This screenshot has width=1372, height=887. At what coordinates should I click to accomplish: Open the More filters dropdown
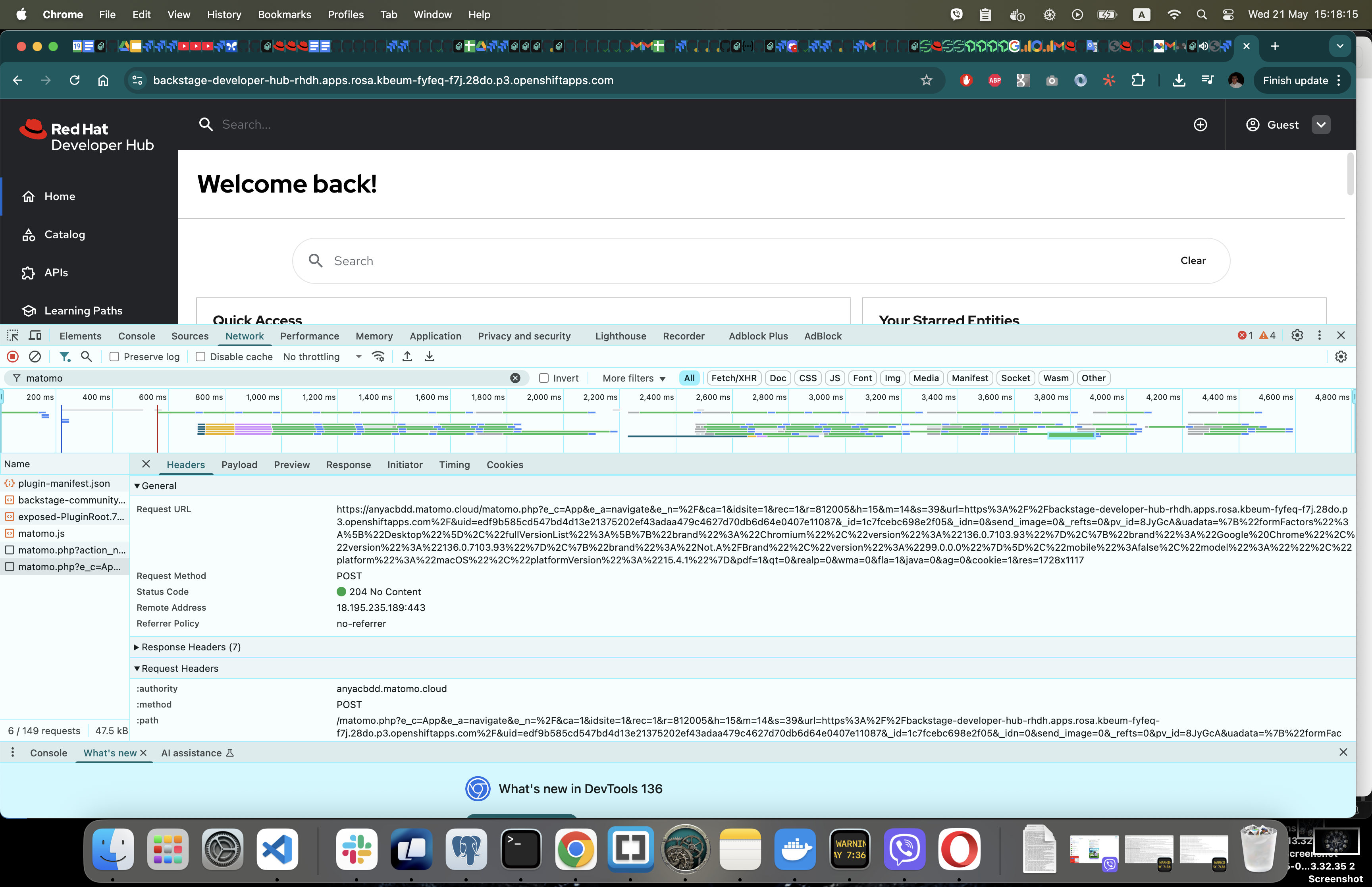point(634,378)
